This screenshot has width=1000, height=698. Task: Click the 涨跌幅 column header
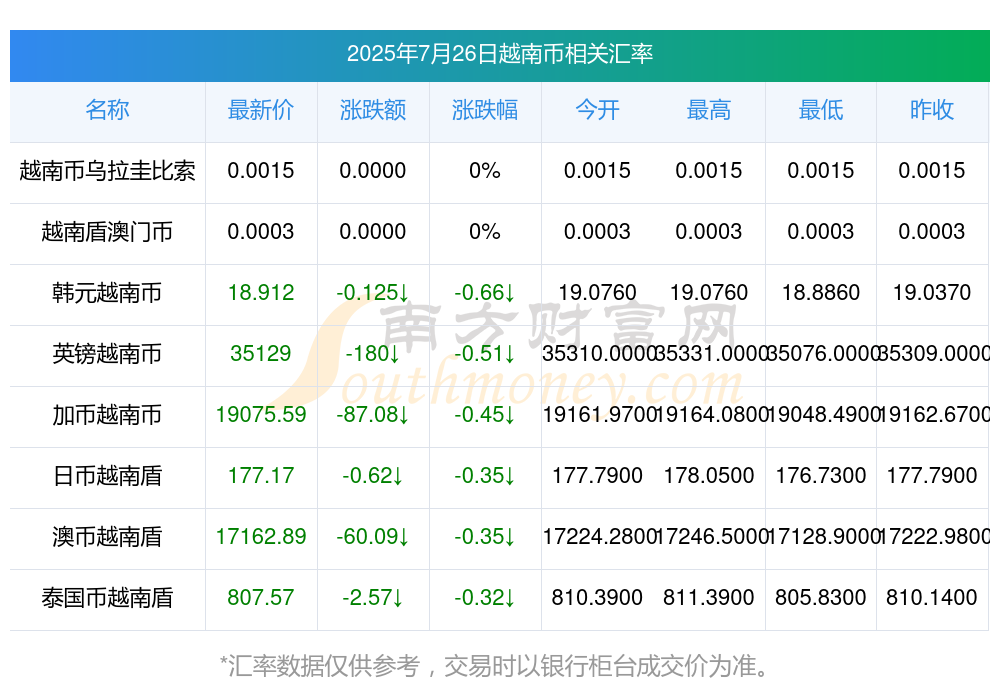pos(485,110)
